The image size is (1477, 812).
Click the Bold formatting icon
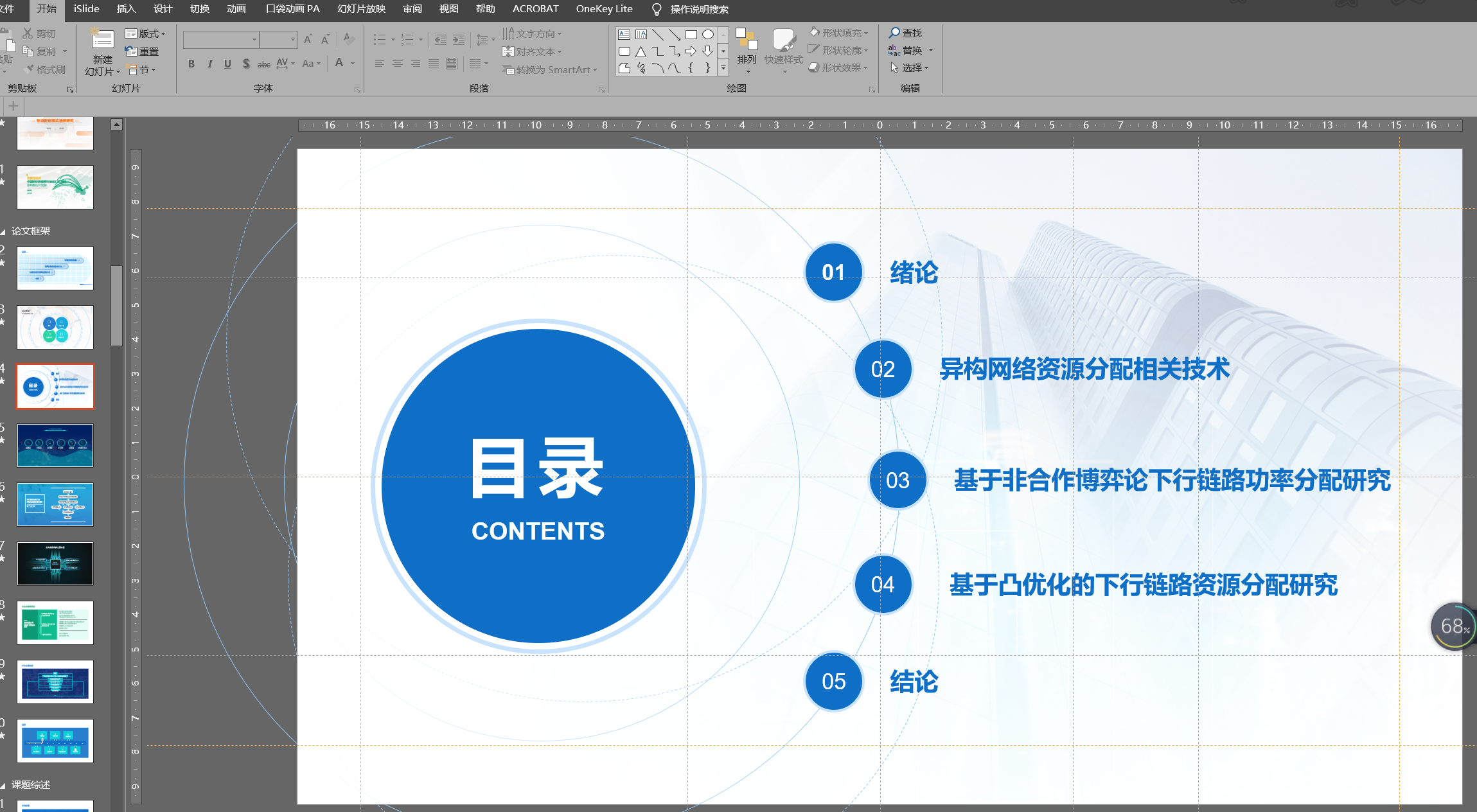pyautogui.click(x=191, y=64)
